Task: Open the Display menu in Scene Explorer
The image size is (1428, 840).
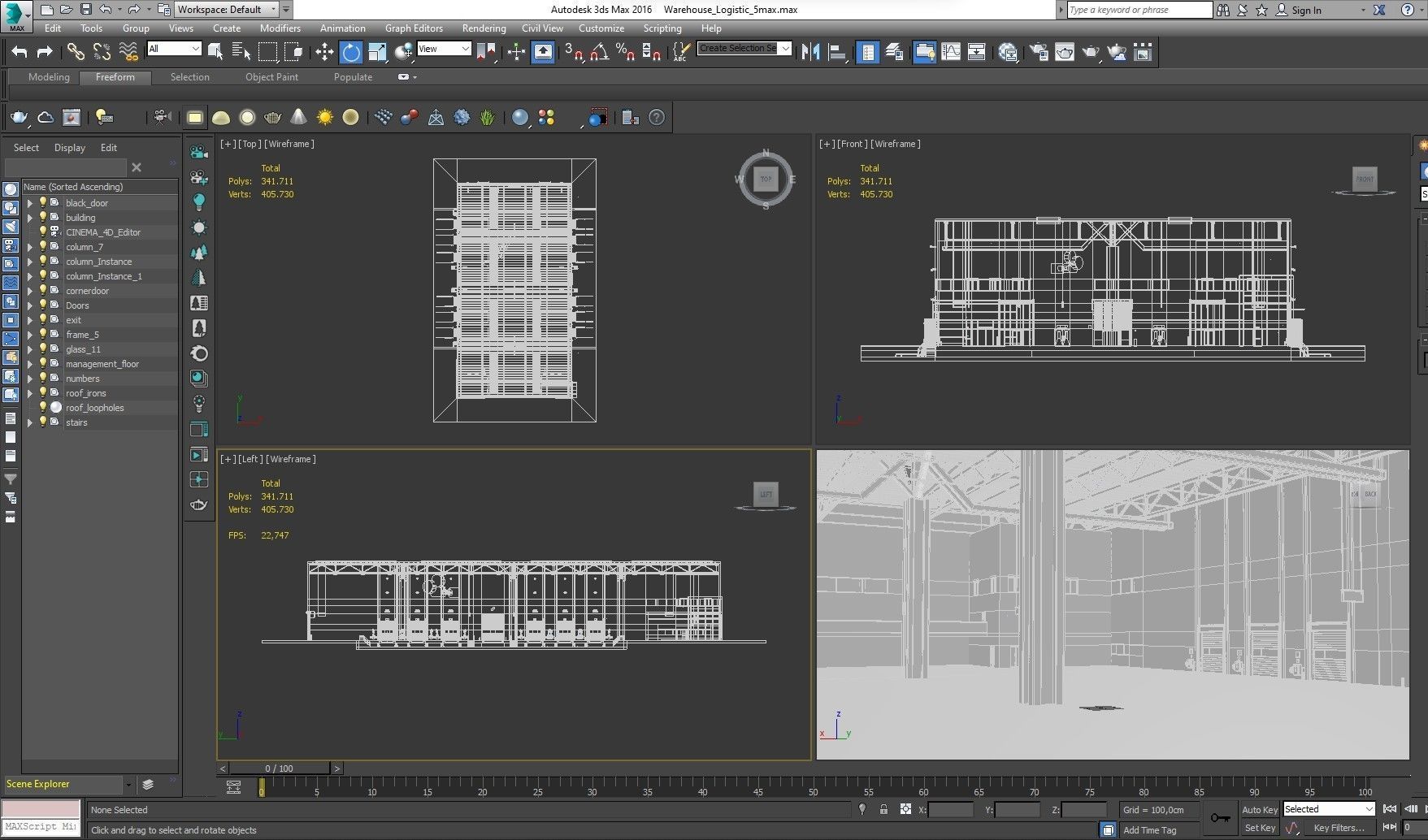Action: coord(70,148)
